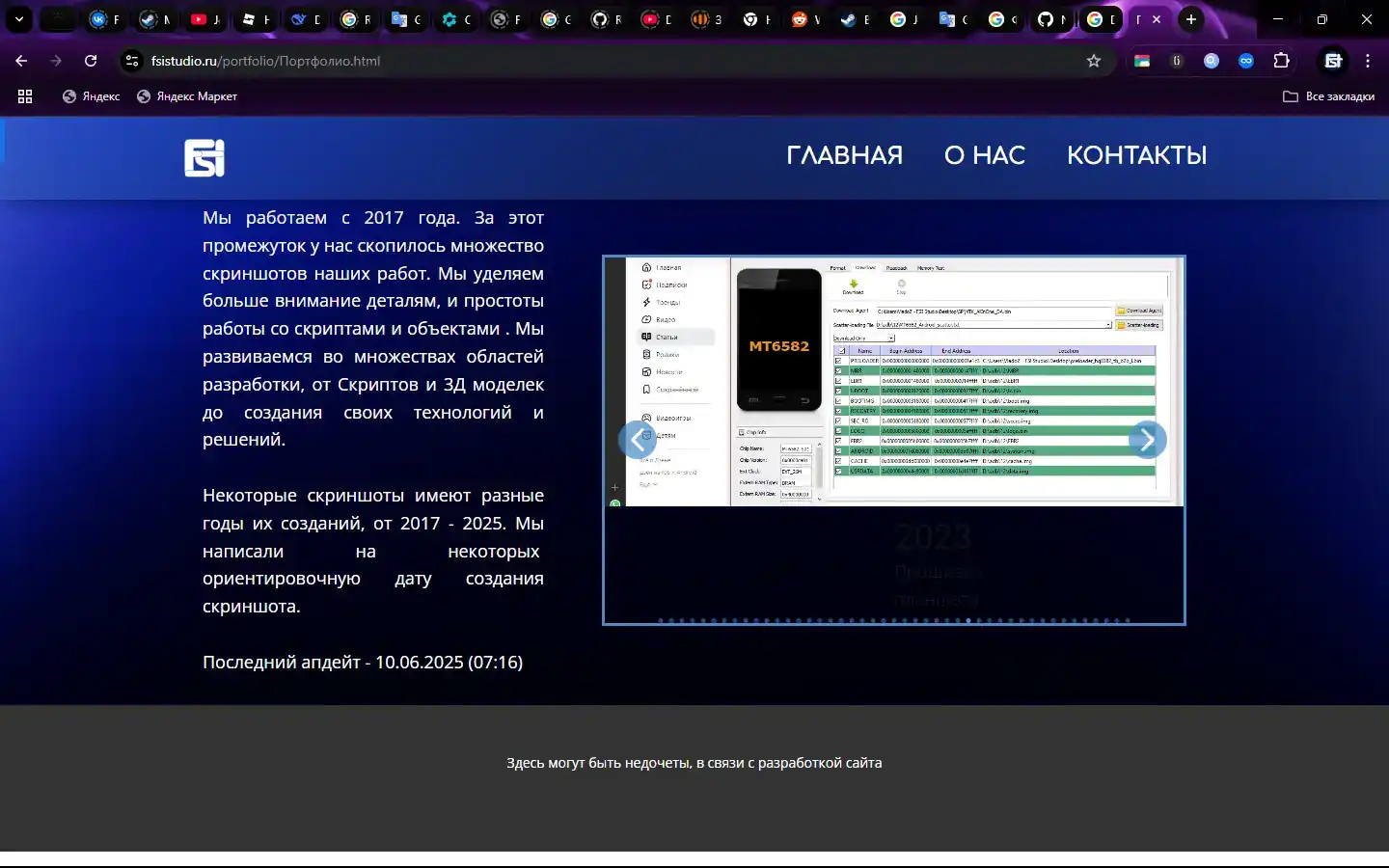Switch to the VK tab
Screen dimensions: 1389x868
click(x=104, y=19)
